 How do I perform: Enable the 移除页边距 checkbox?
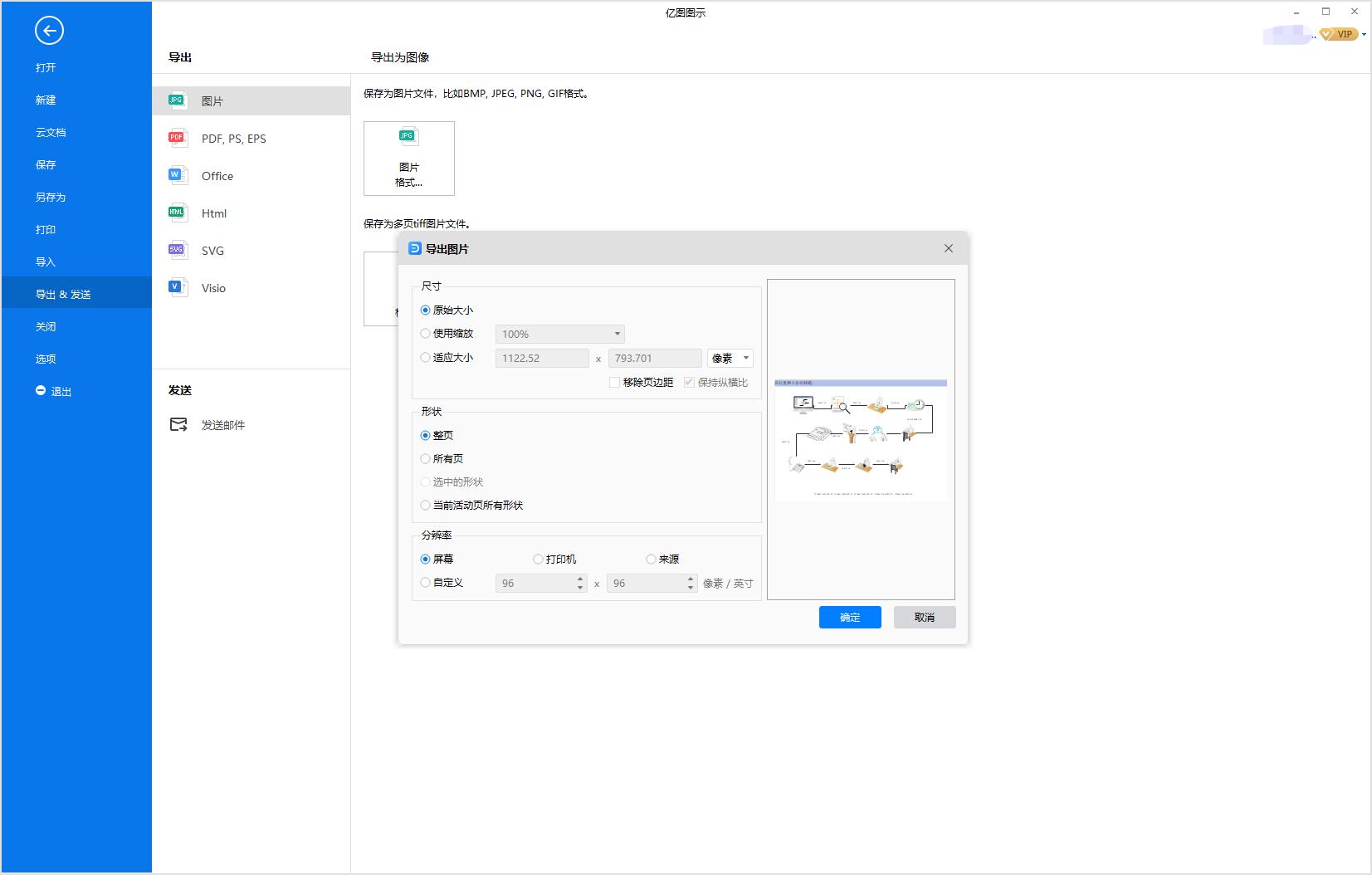614,383
